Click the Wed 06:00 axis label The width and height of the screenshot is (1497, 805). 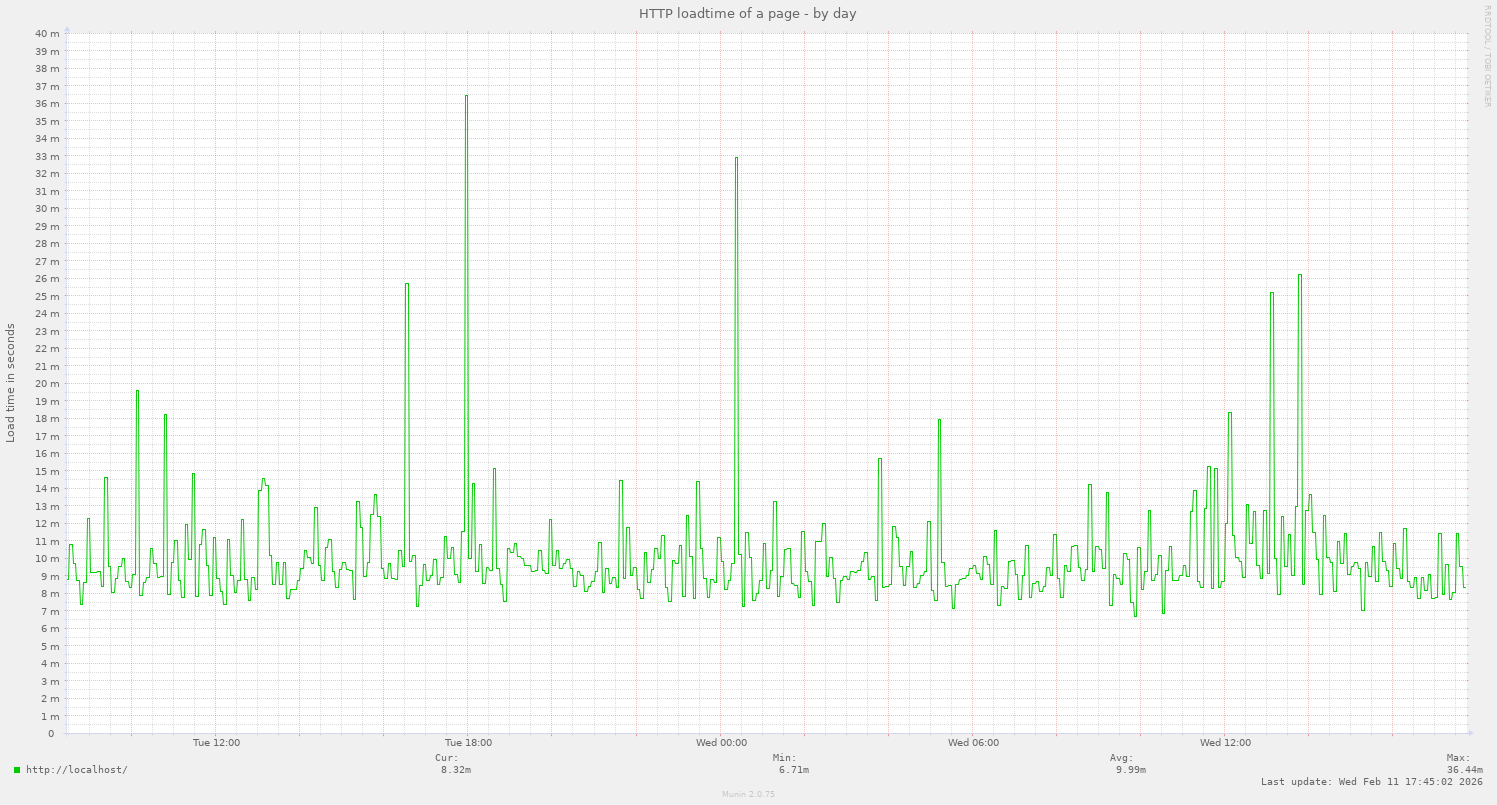[x=975, y=742]
